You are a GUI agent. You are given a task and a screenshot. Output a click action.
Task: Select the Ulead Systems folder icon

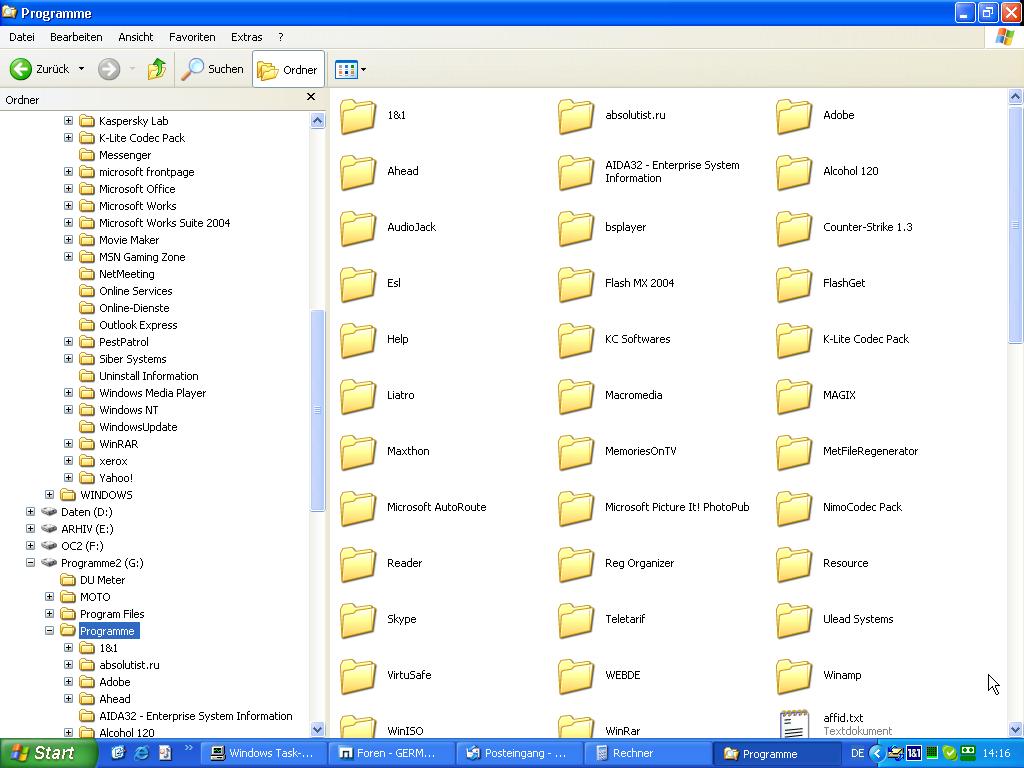pyautogui.click(x=794, y=620)
